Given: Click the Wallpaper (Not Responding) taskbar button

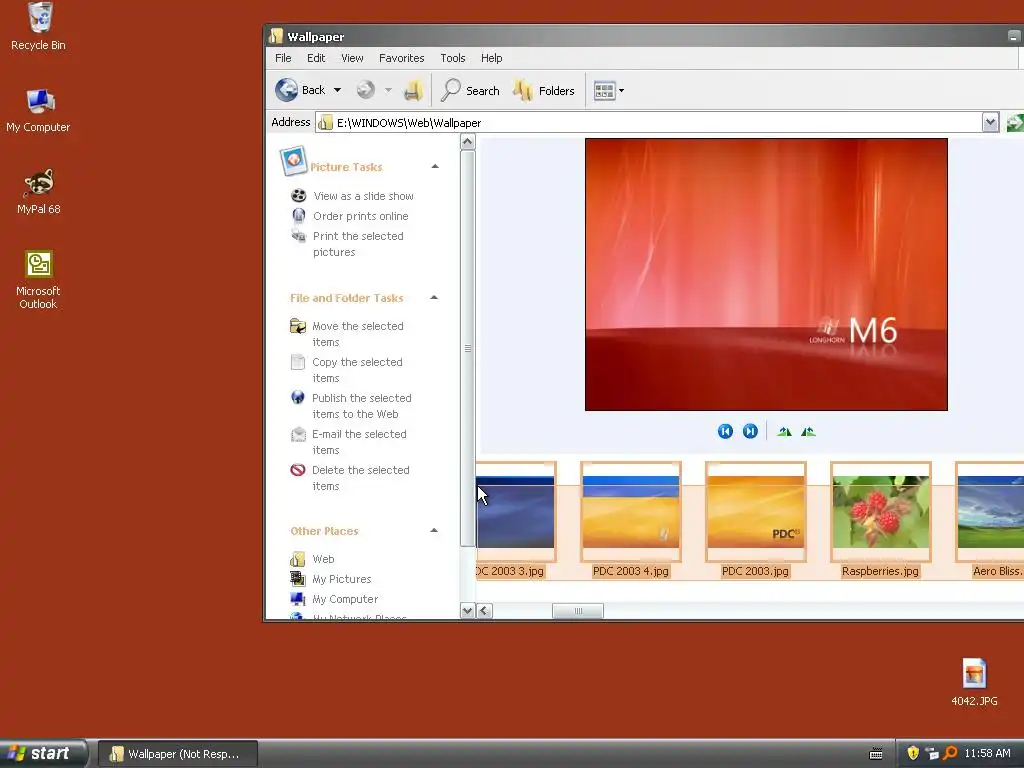Looking at the screenshot, I should [x=178, y=754].
